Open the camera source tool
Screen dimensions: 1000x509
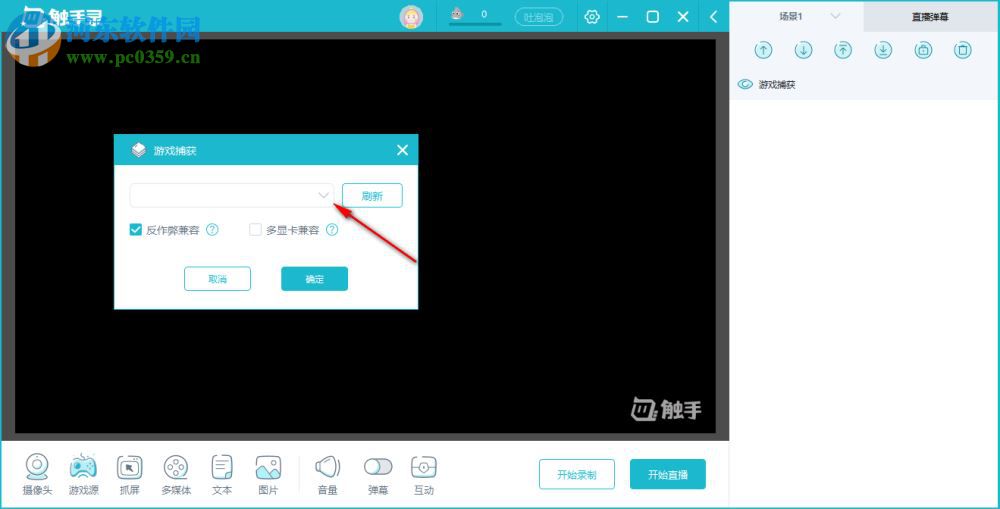37,474
